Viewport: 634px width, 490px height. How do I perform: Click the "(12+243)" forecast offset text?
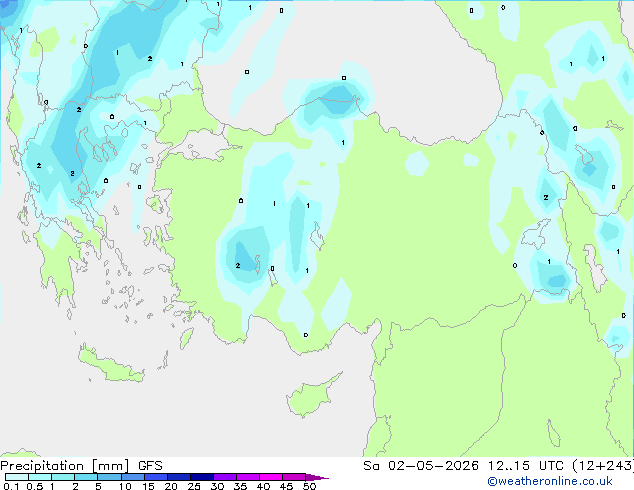pos(603,466)
